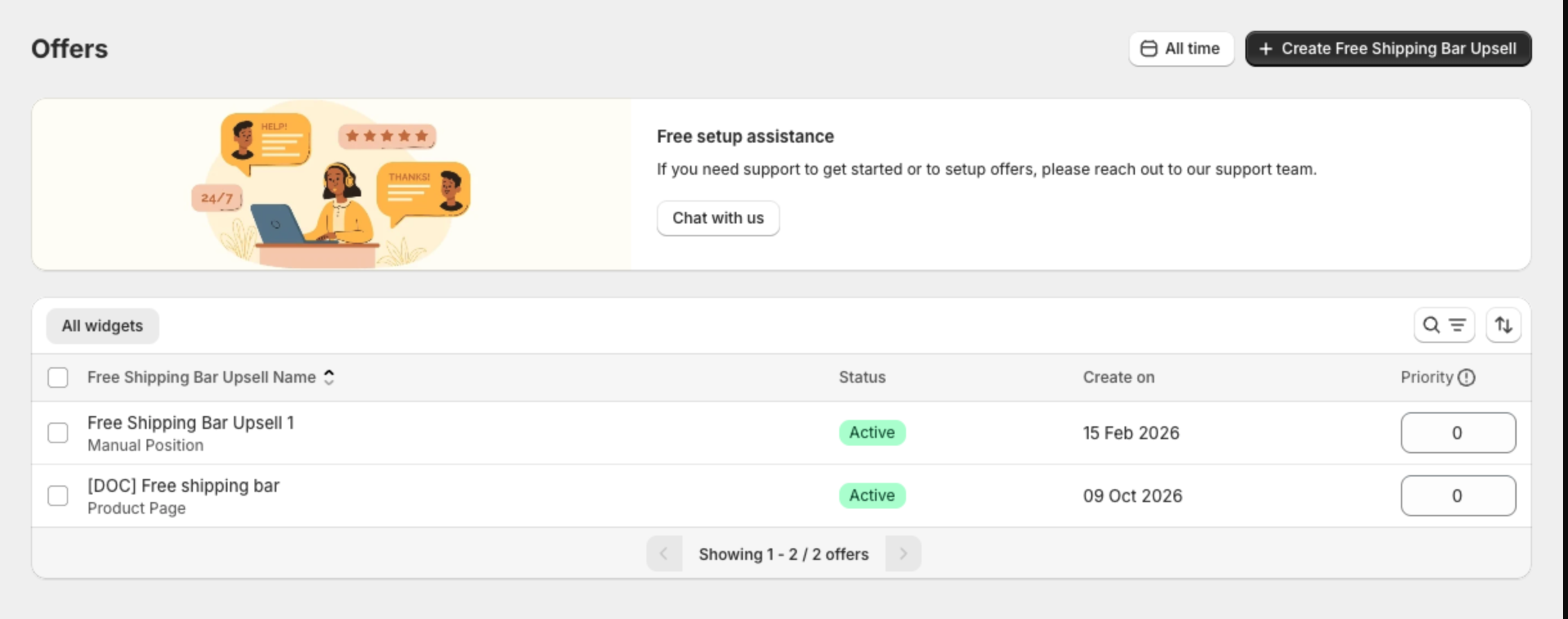Go to next page of offers
The image size is (1568, 619).
pyautogui.click(x=903, y=554)
